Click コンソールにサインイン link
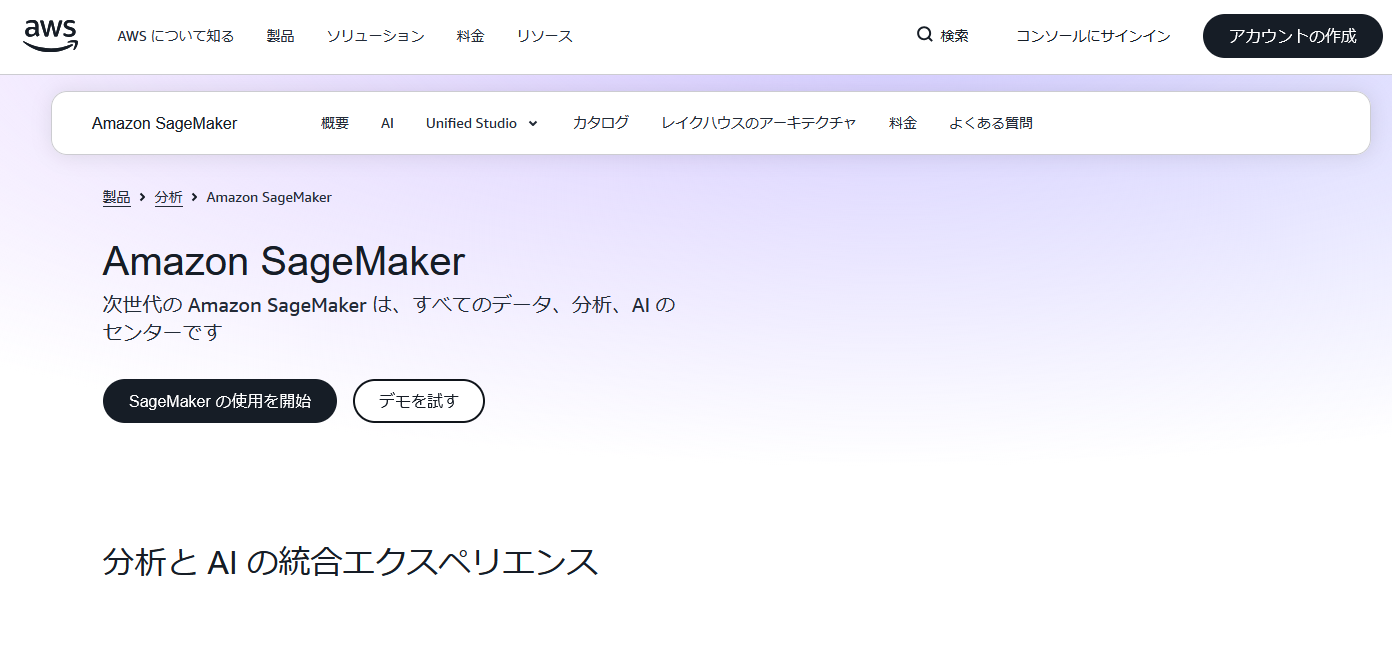 tap(1092, 35)
